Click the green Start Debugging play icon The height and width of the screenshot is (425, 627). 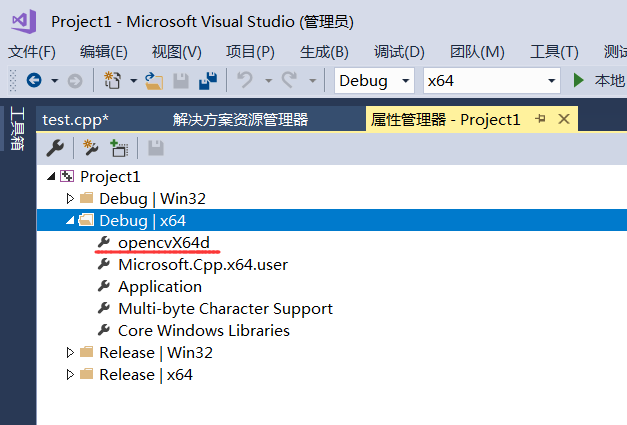578,80
